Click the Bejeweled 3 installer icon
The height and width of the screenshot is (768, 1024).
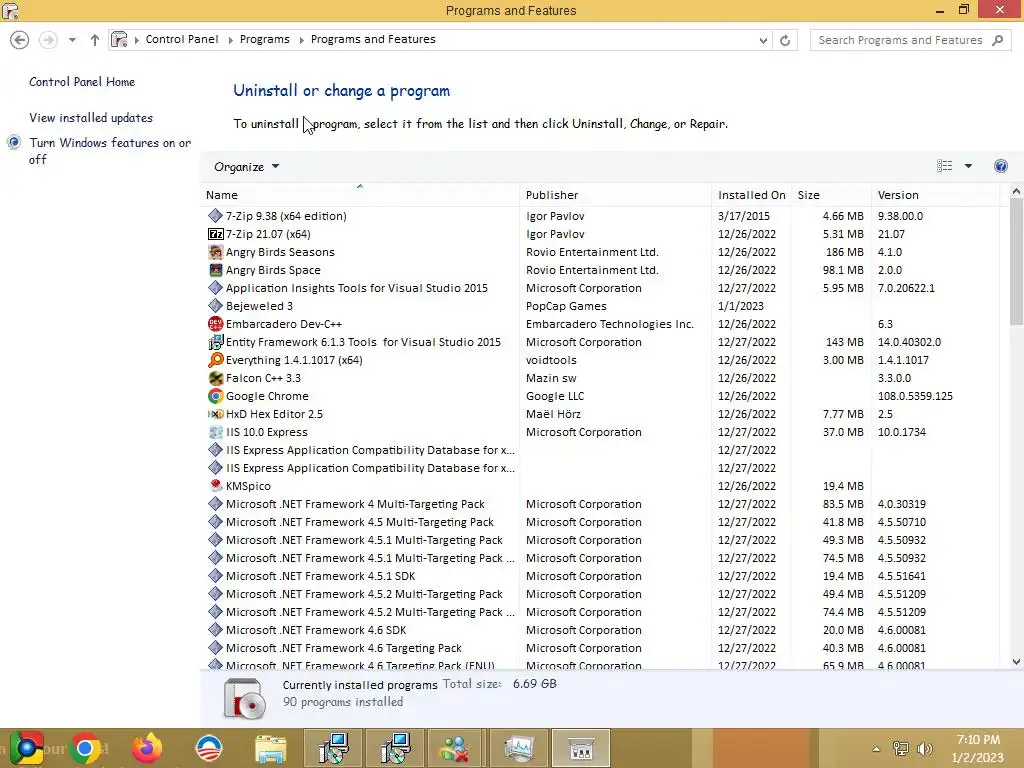[216, 306]
